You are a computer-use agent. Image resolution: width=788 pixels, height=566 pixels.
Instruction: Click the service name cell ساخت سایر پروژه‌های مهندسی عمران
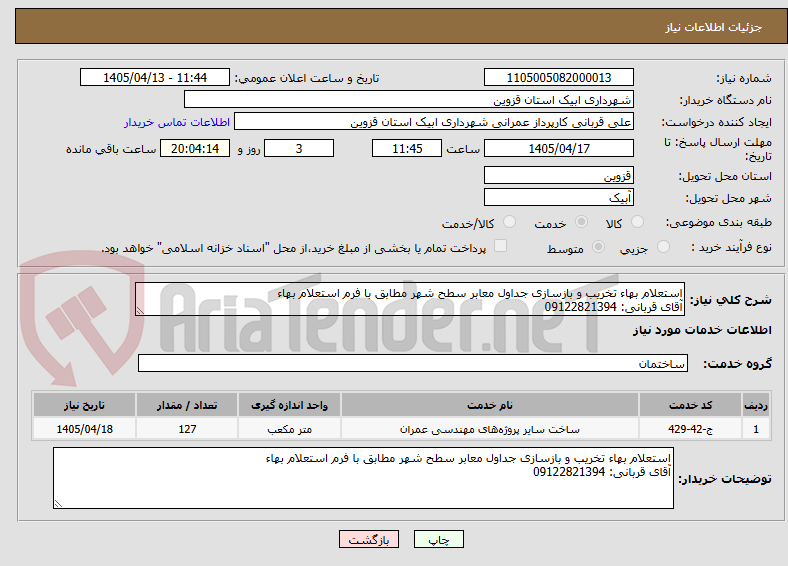(x=489, y=429)
